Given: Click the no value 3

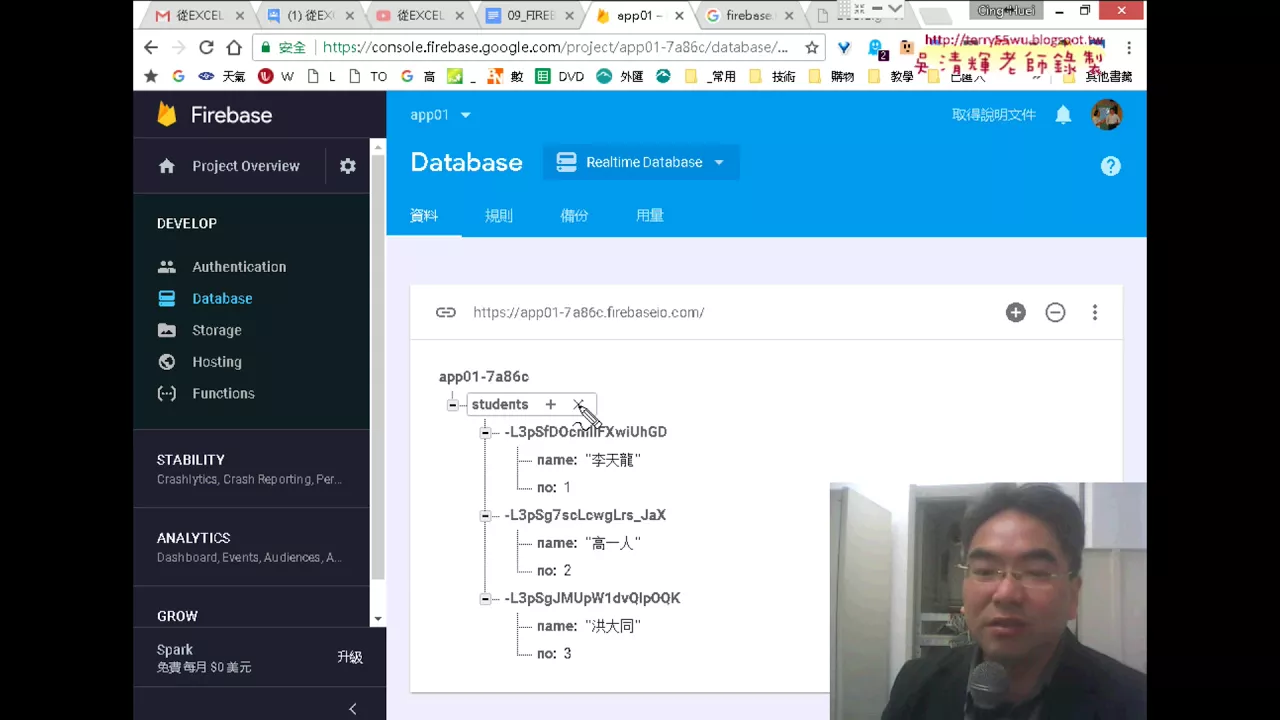Looking at the screenshot, I should pyautogui.click(x=567, y=653).
